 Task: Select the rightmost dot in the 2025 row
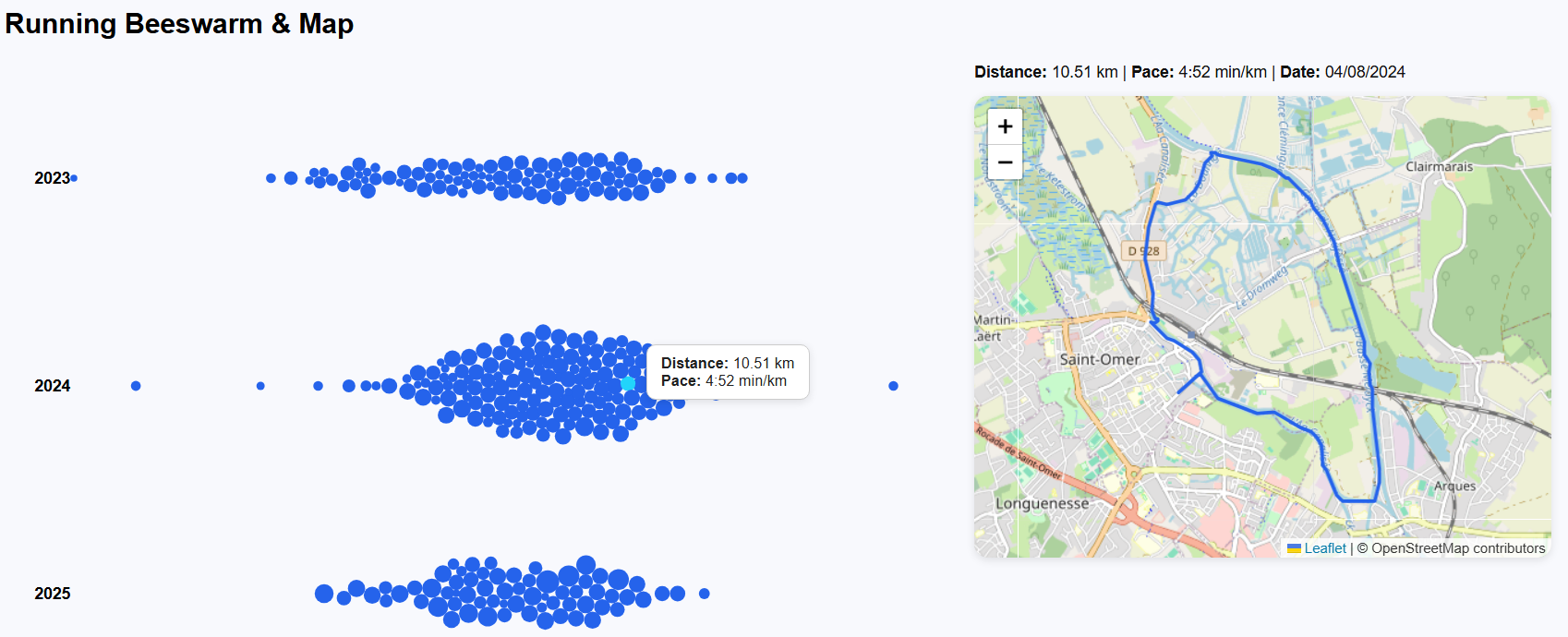(x=705, y=594)
